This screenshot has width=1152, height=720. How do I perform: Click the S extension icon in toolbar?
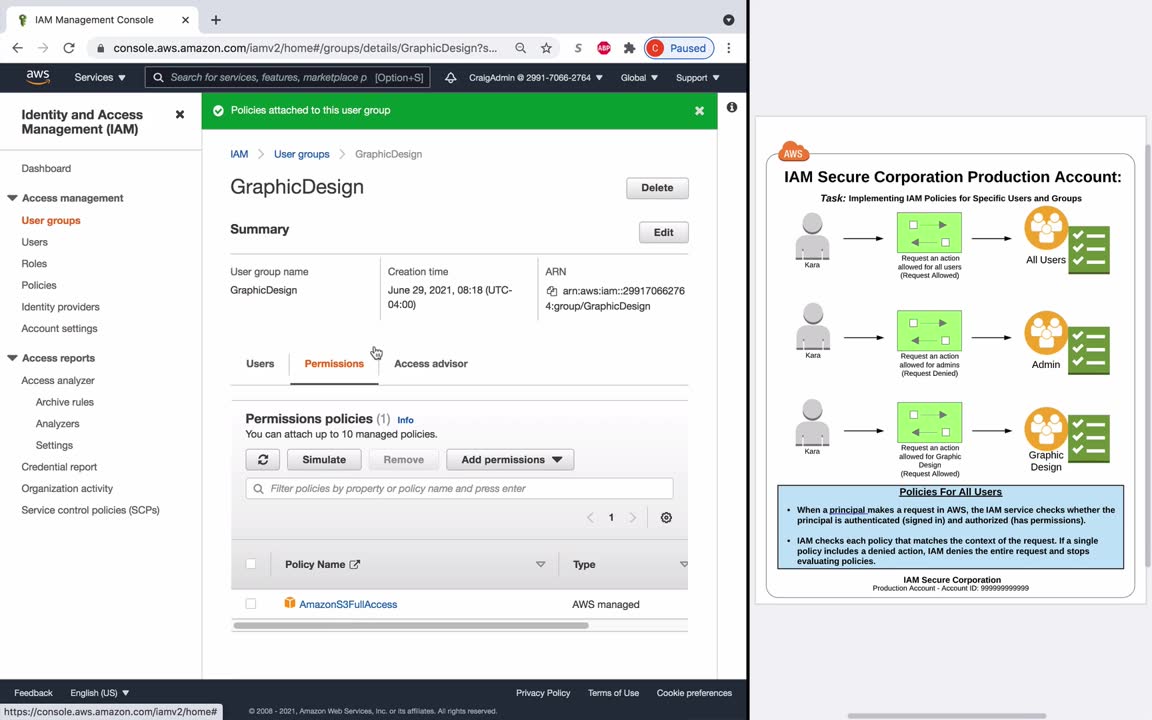578,48
